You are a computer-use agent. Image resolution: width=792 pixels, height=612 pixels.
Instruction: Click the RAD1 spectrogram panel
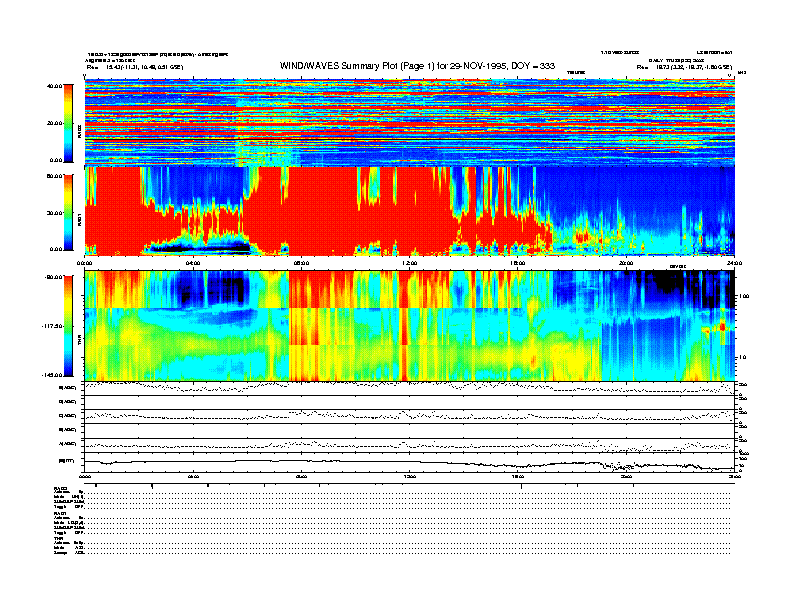[409, 211]
